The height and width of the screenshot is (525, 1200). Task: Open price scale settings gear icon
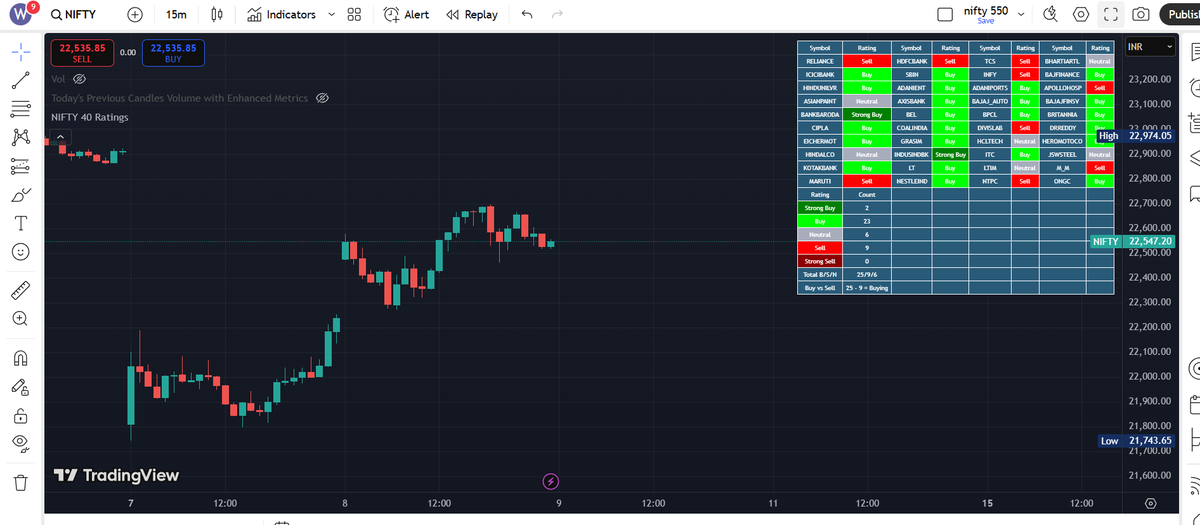(x=1150, y=503)
